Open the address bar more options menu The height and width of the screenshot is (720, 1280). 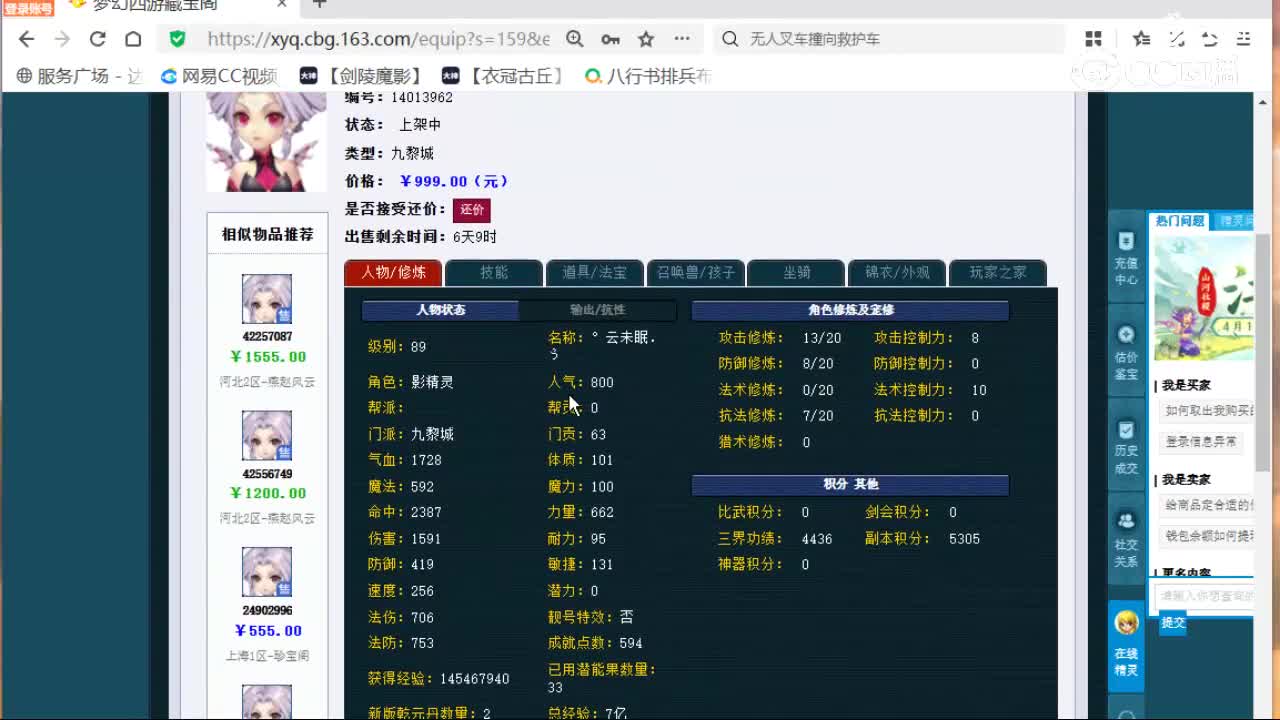[682, 39]
